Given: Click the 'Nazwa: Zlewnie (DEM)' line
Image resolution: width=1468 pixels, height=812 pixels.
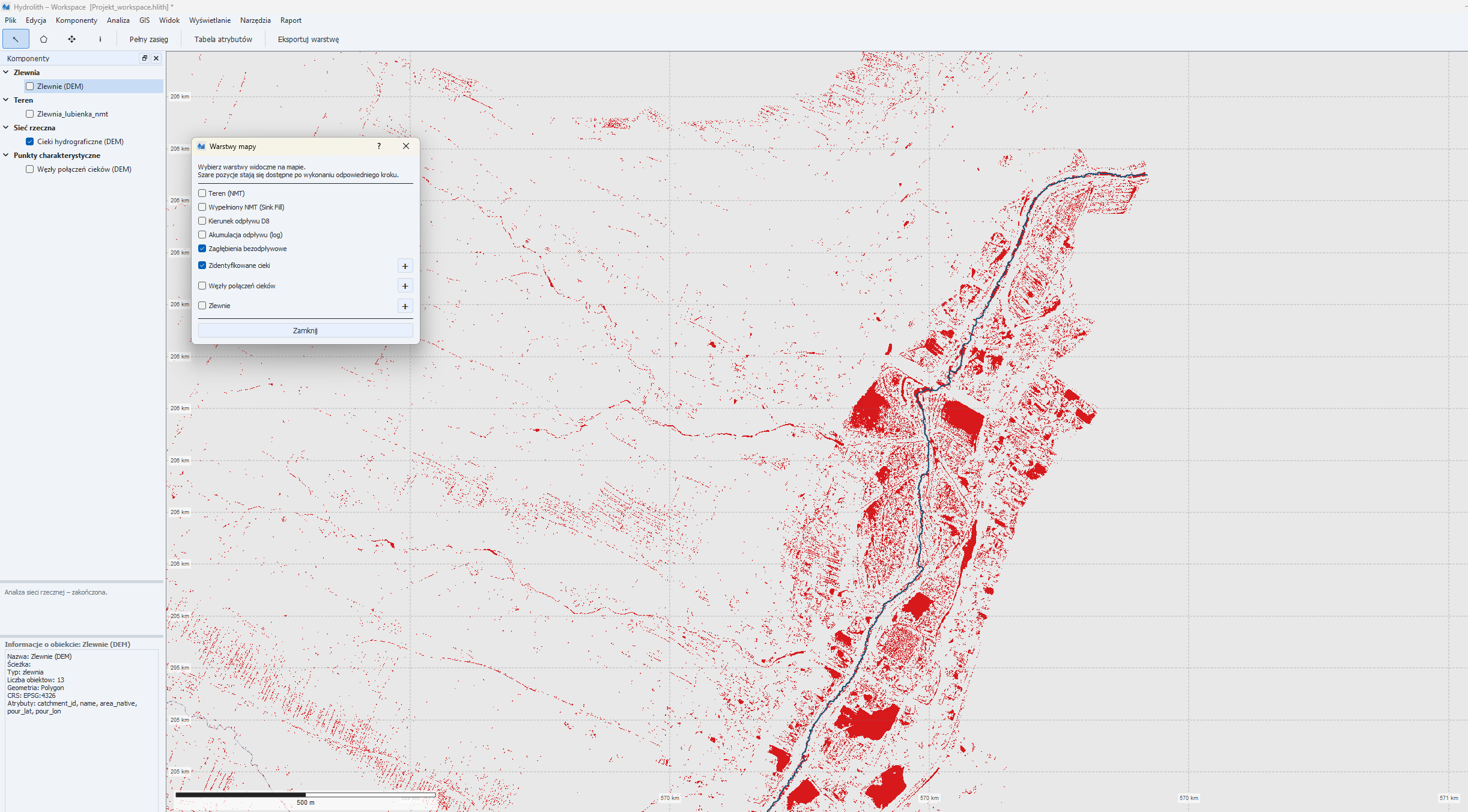Looking at the screenshot, I should 39,656.
